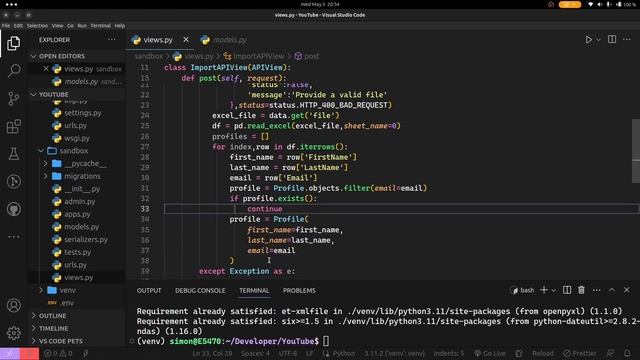The width and height of the screenshot is (640, 360).
Task: Open the Extensions view
Action: pos(13,126)
